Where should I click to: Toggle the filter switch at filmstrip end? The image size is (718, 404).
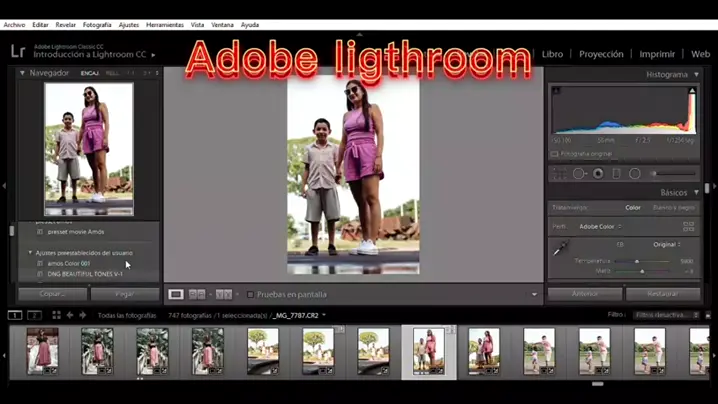point(708,315)
